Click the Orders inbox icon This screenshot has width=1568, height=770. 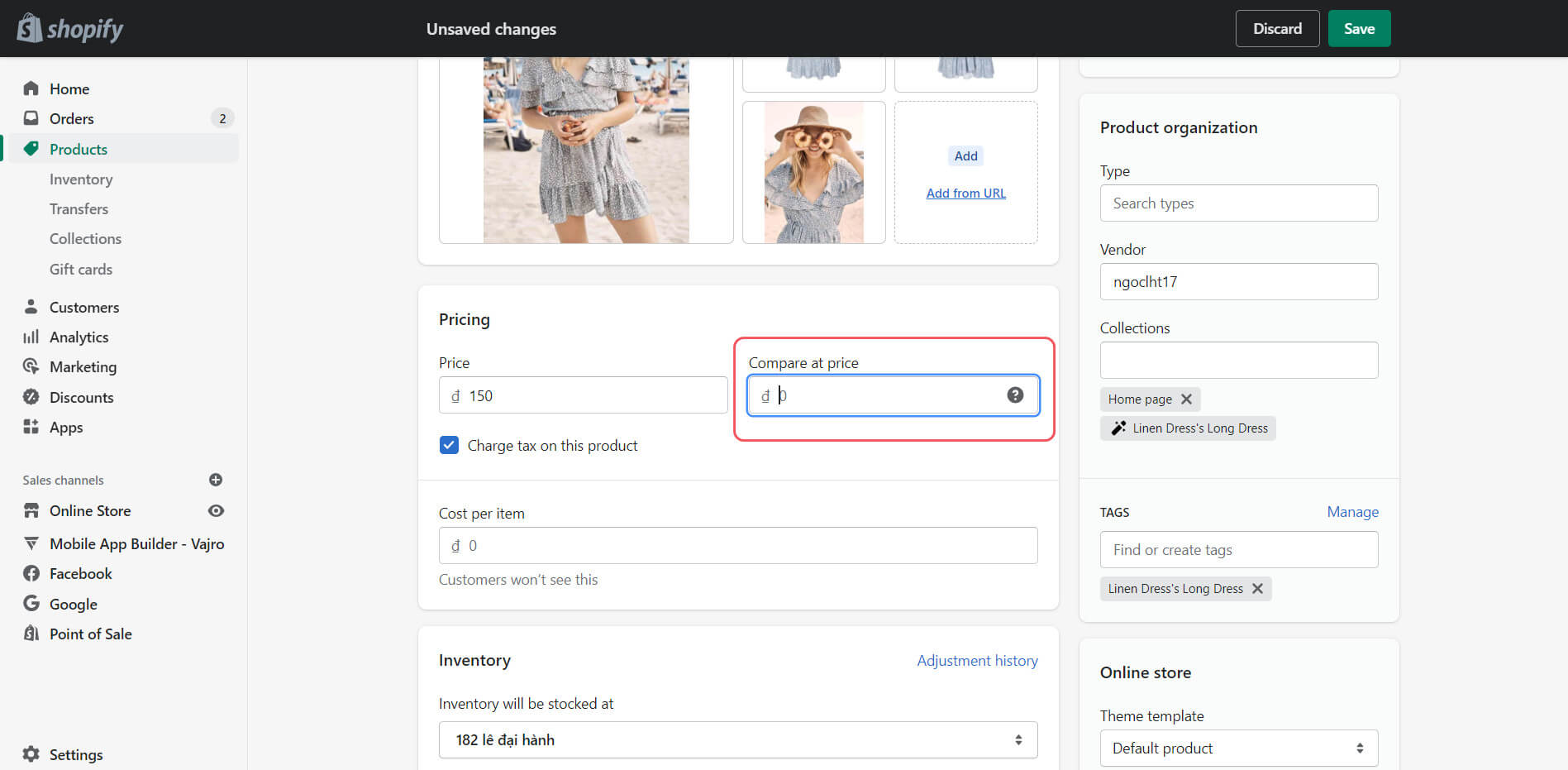point(31,118)
